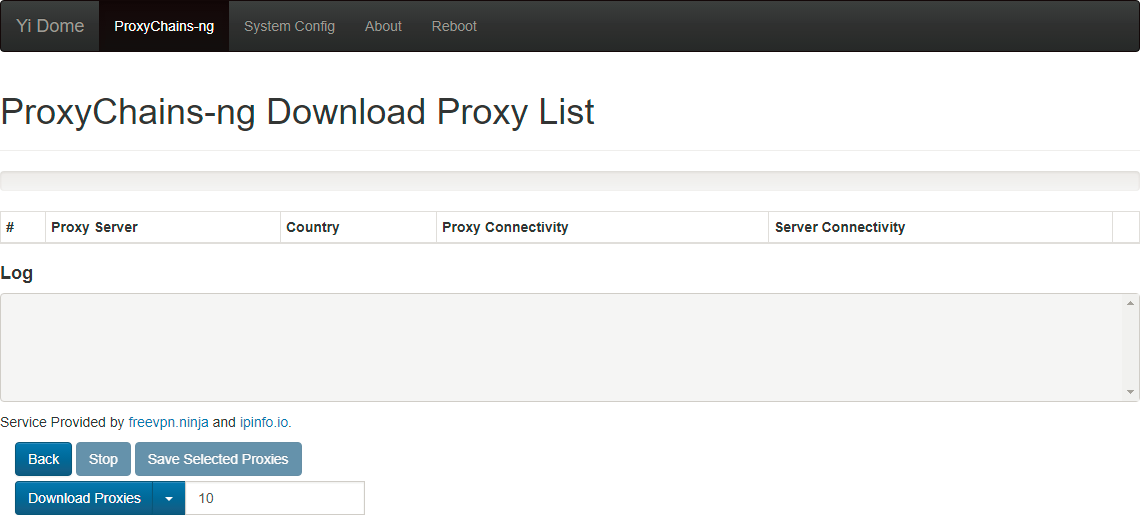The height and width of the screenshot is (515, 1140).
Task: Click the Log scrollbar down arrow
Action: [x=1131, y=391]
